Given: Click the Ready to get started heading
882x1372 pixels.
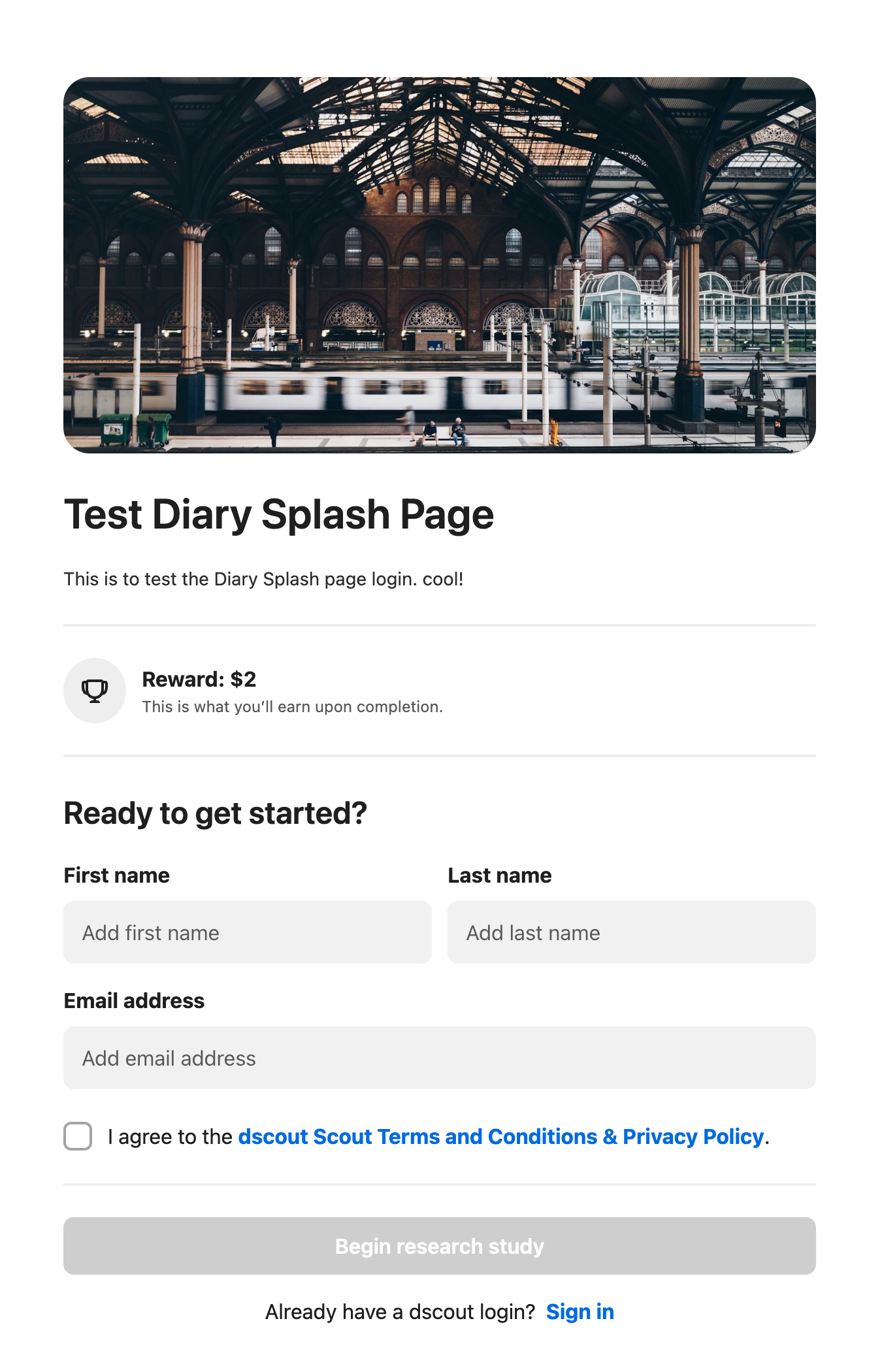Looking at the screenshot, I should 216,813.
